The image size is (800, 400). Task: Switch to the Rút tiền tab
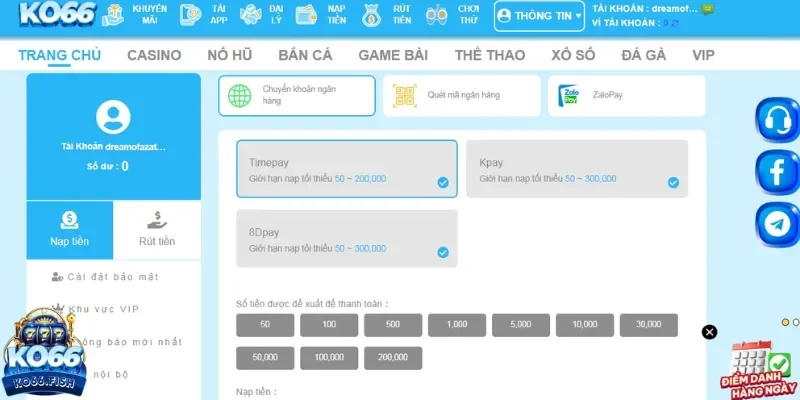click(156, 229)
